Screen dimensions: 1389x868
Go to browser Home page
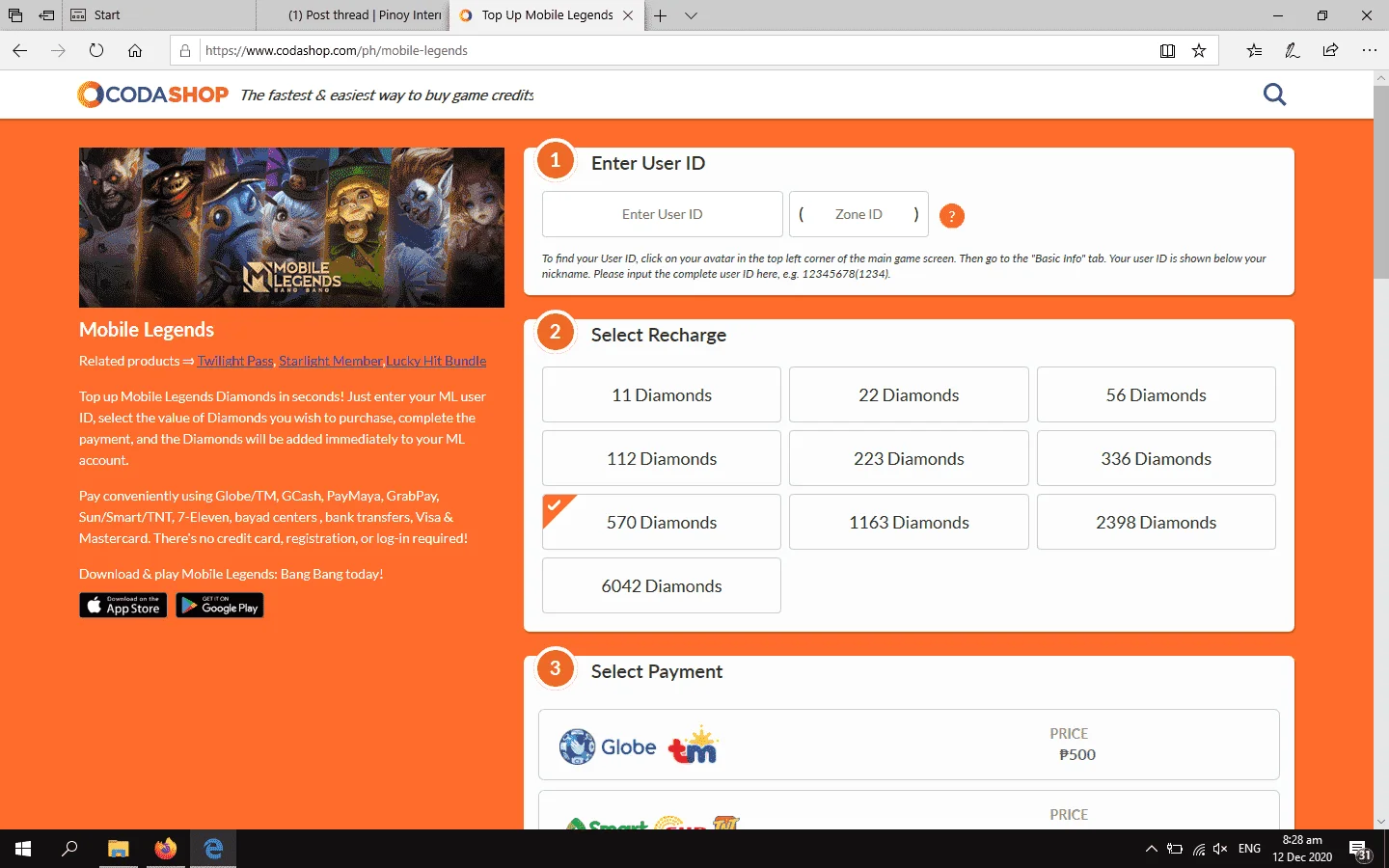[135, 50]
